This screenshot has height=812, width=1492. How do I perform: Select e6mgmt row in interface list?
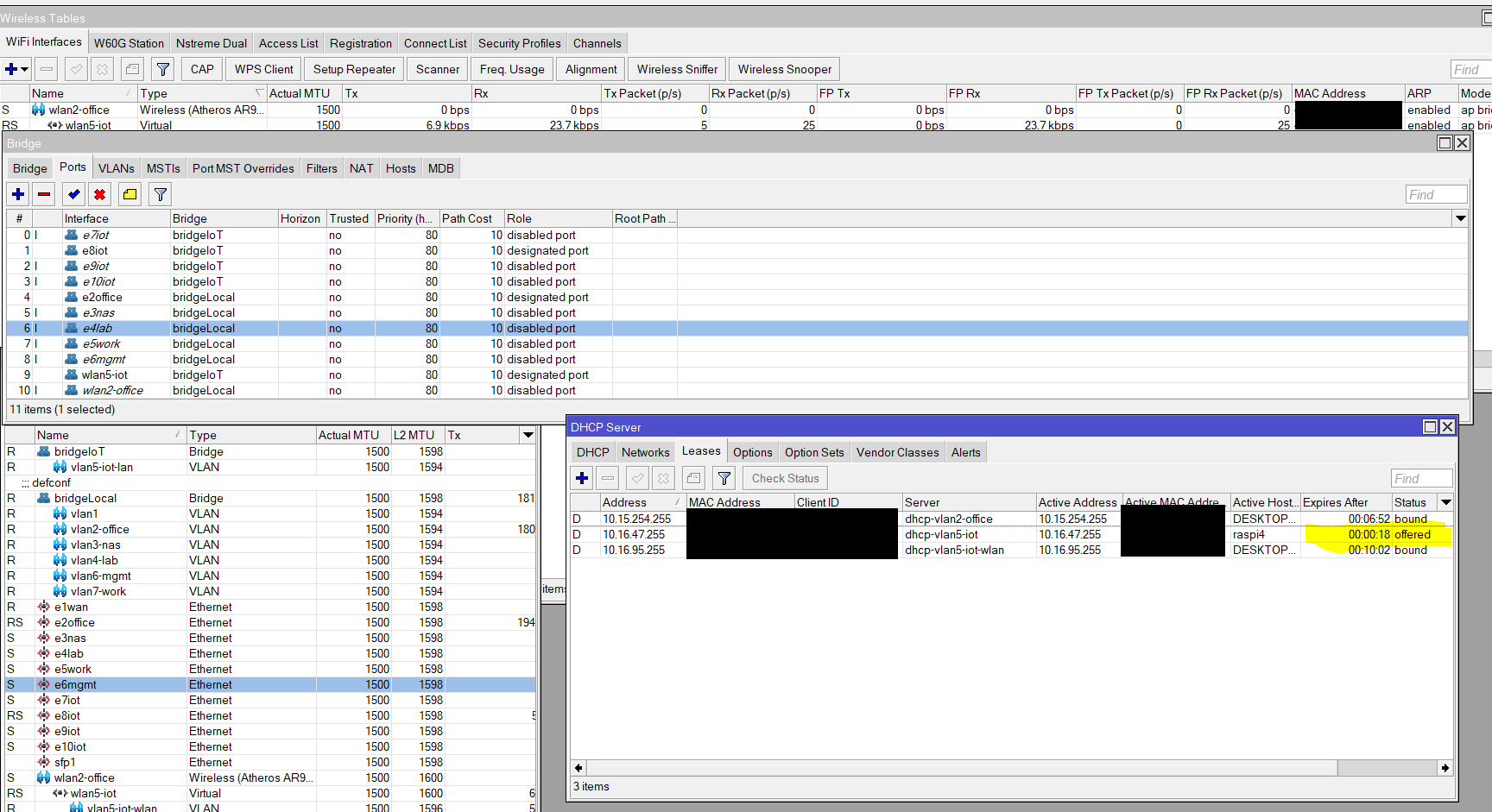click(x=270, y=684)
